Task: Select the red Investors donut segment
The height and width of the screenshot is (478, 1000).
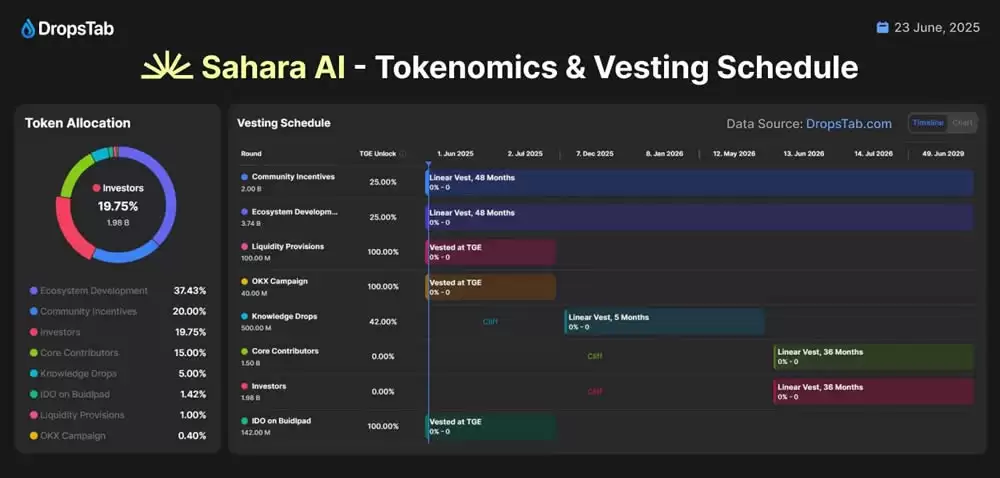Action: [70, 228]
